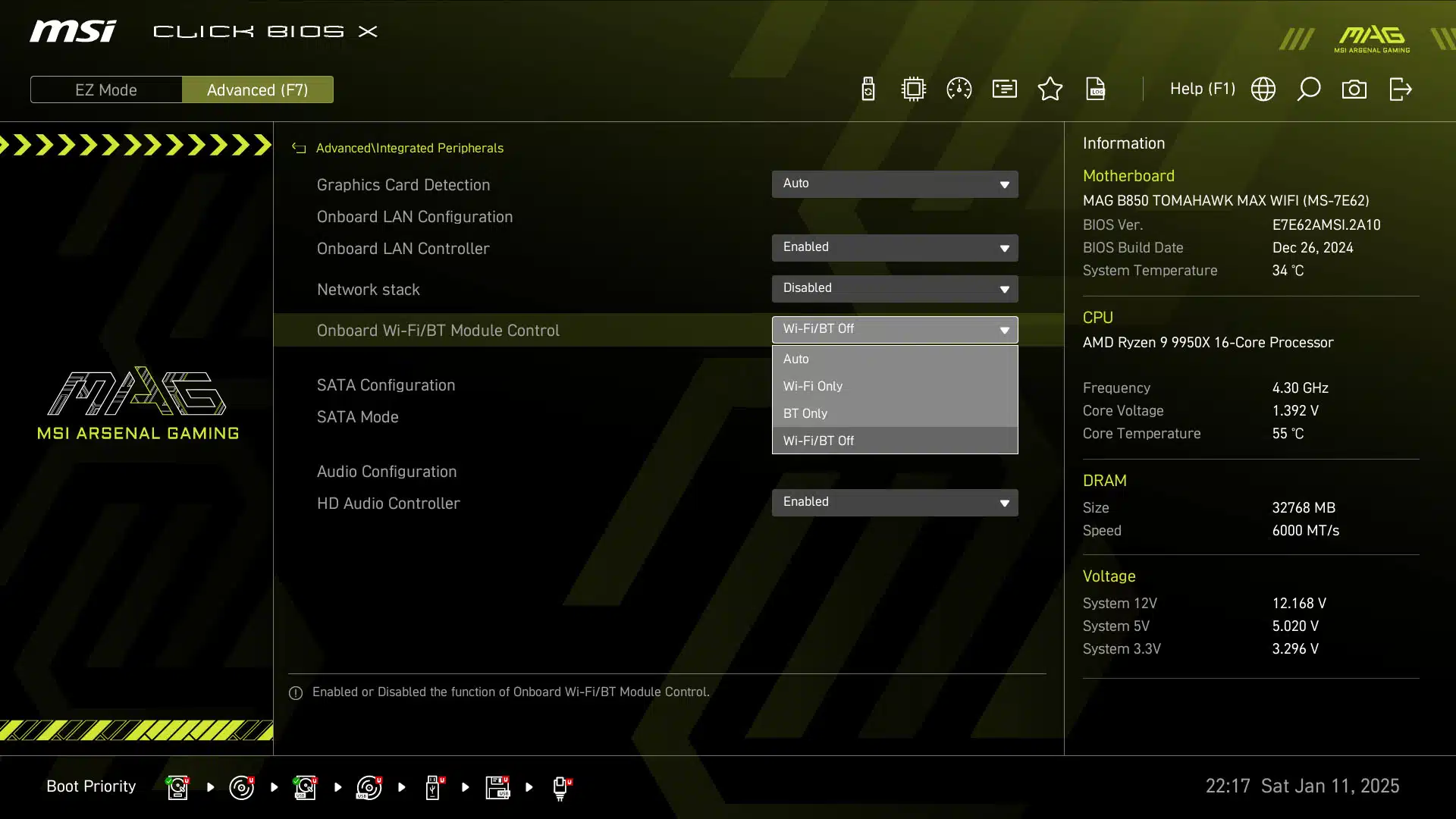Viewport: 1456px width, 819px height.
Task: Click the CPU chip icon in toolbar
Action: 914,89
